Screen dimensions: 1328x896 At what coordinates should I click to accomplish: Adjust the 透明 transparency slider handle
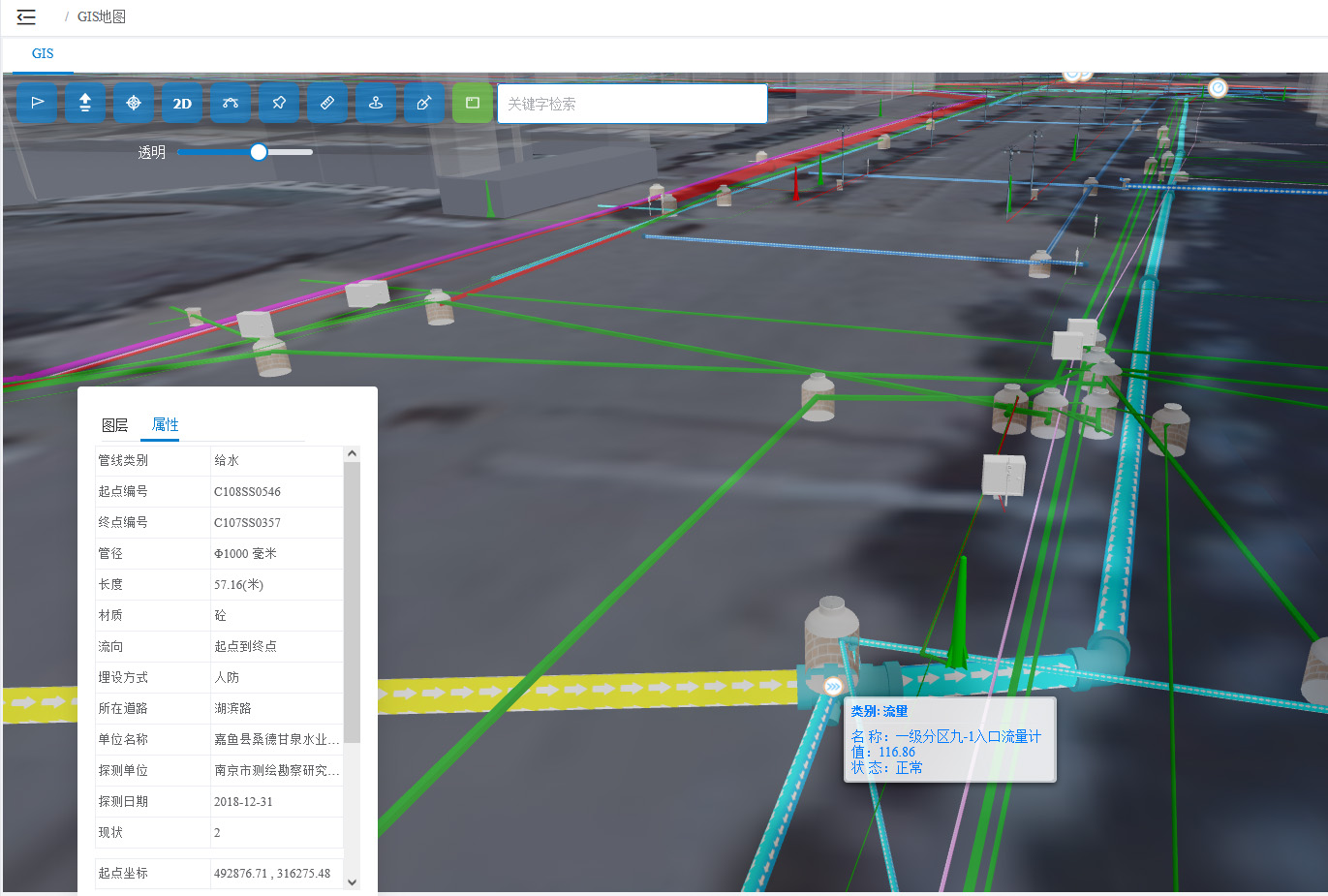259,152
